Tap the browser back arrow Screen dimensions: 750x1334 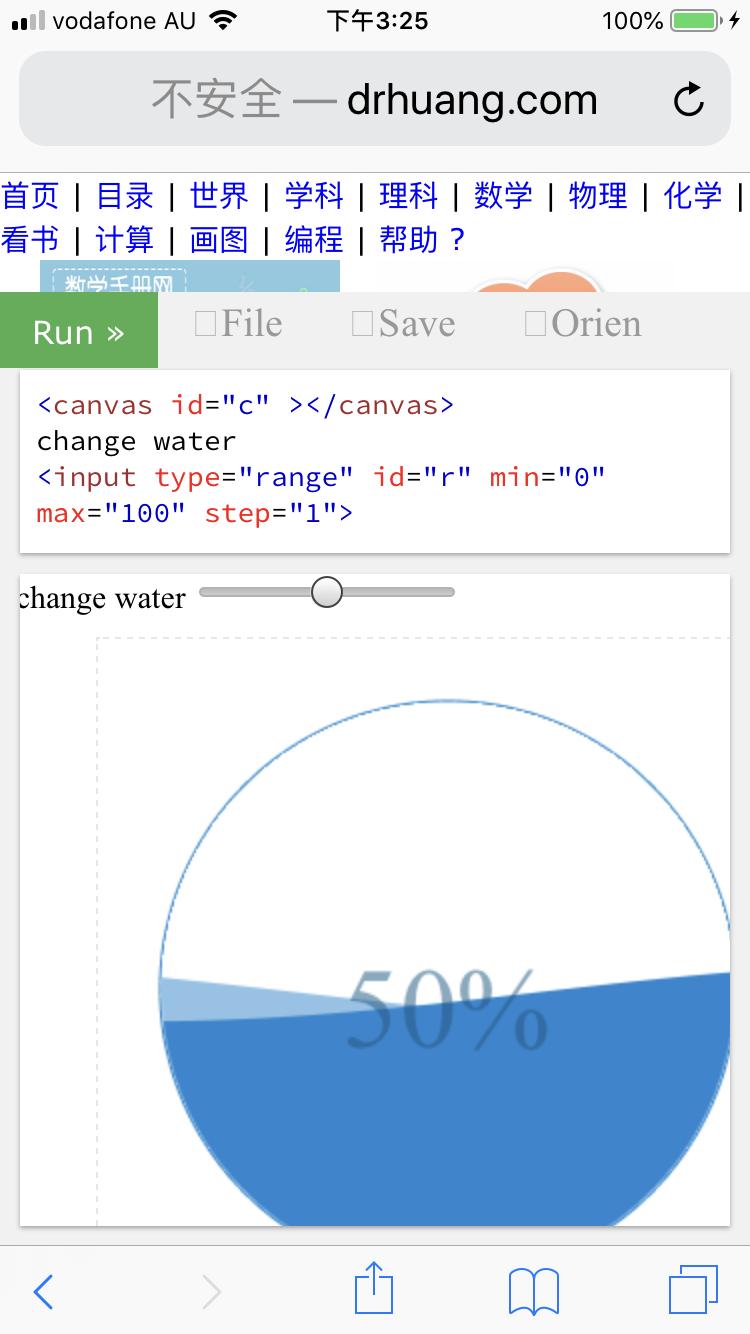click(x=43, y=1292)
